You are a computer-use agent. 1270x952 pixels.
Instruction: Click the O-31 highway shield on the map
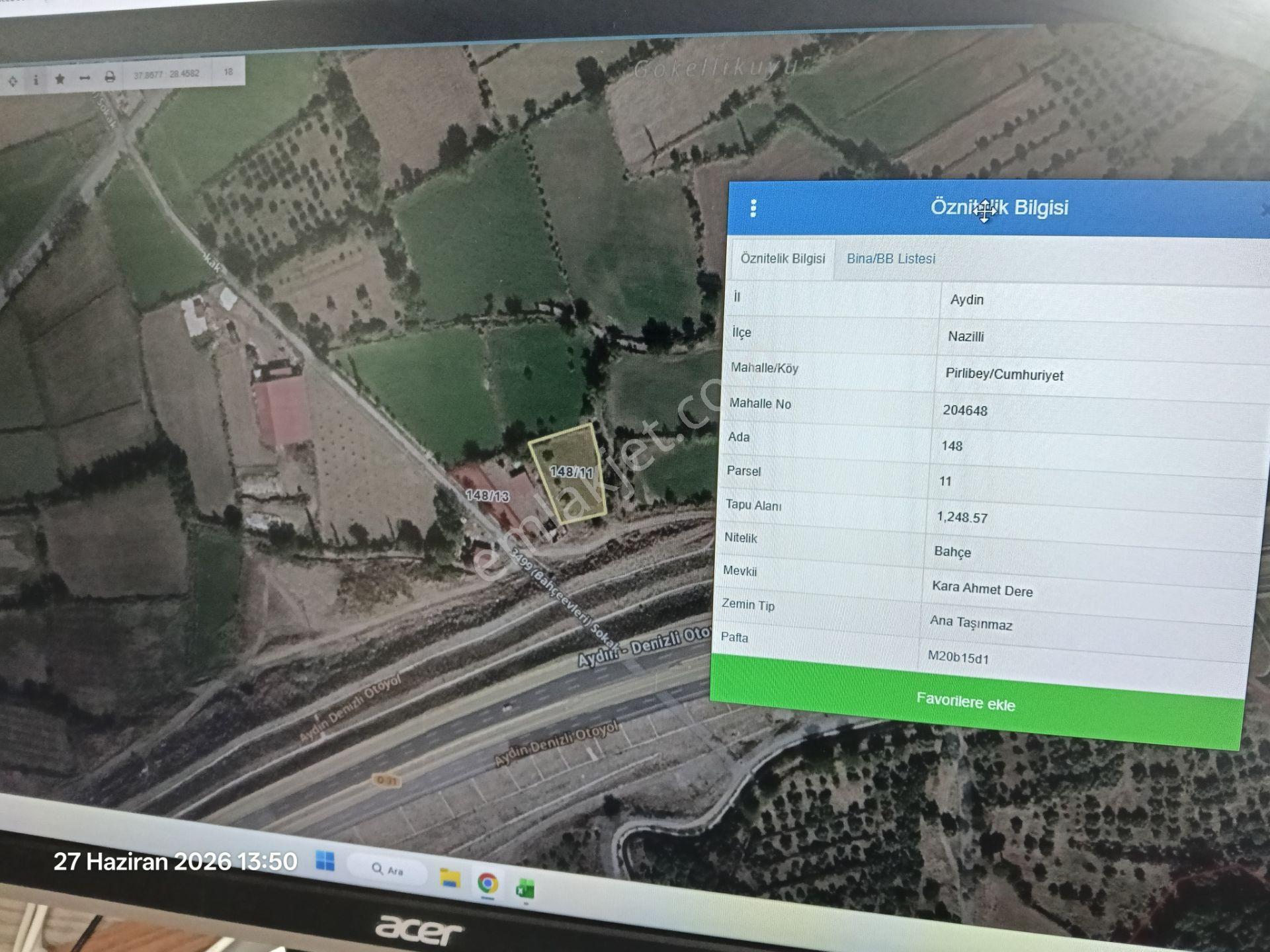[x=386, y=781]
